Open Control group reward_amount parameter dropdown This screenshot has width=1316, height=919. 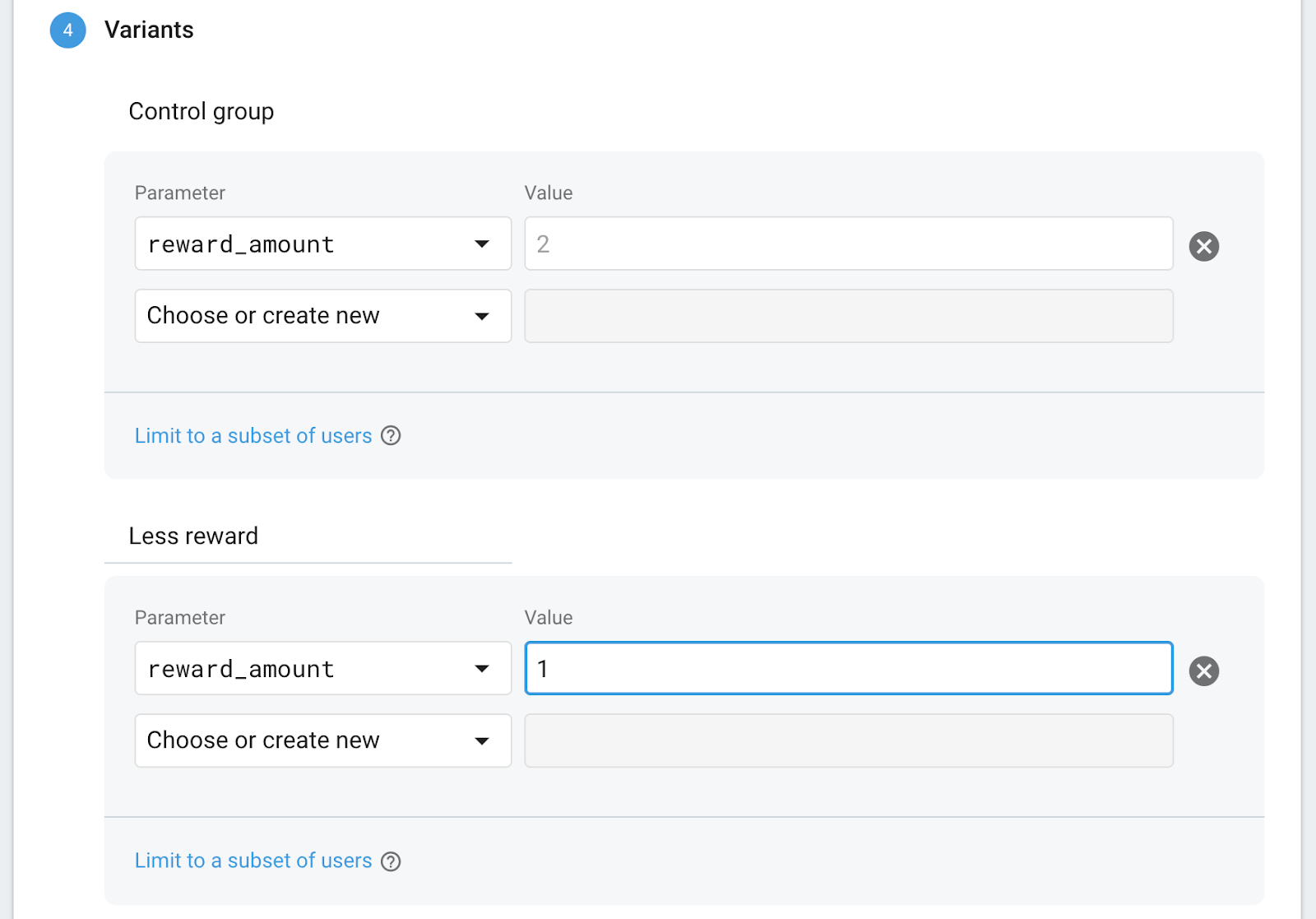point(322,244)
